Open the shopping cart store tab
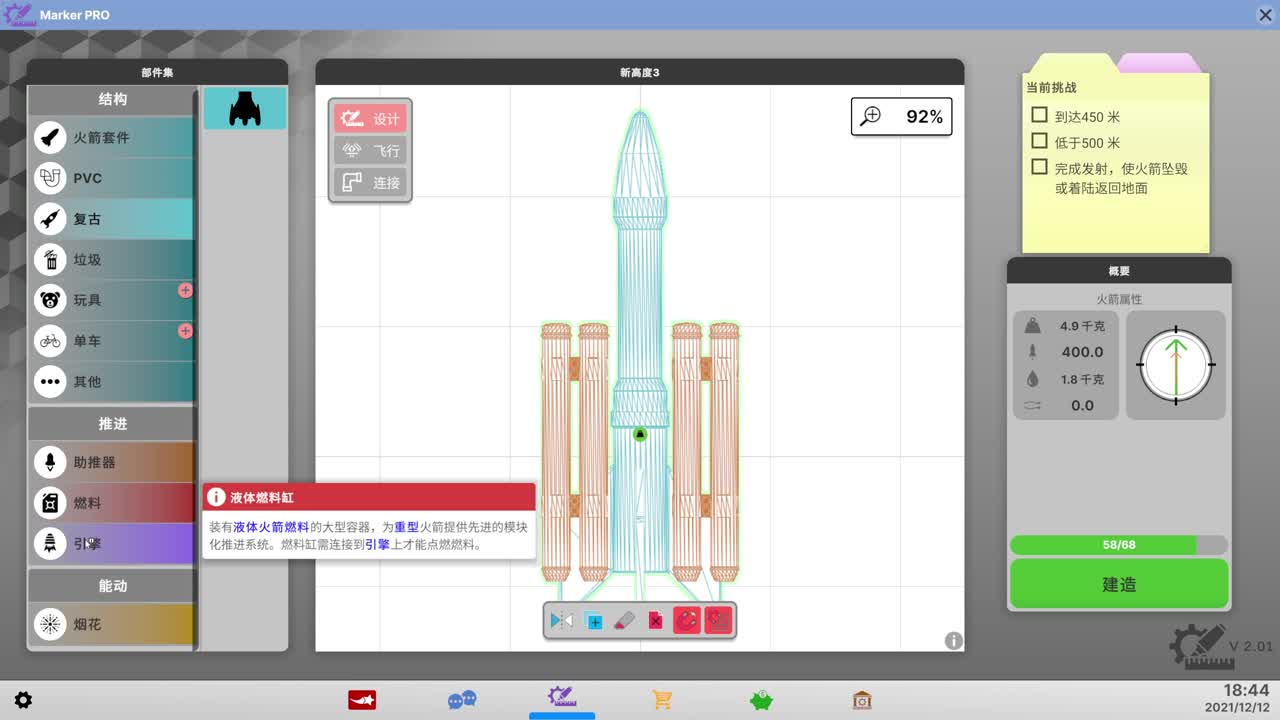The image size is (1280, 720). pos(662,700)
